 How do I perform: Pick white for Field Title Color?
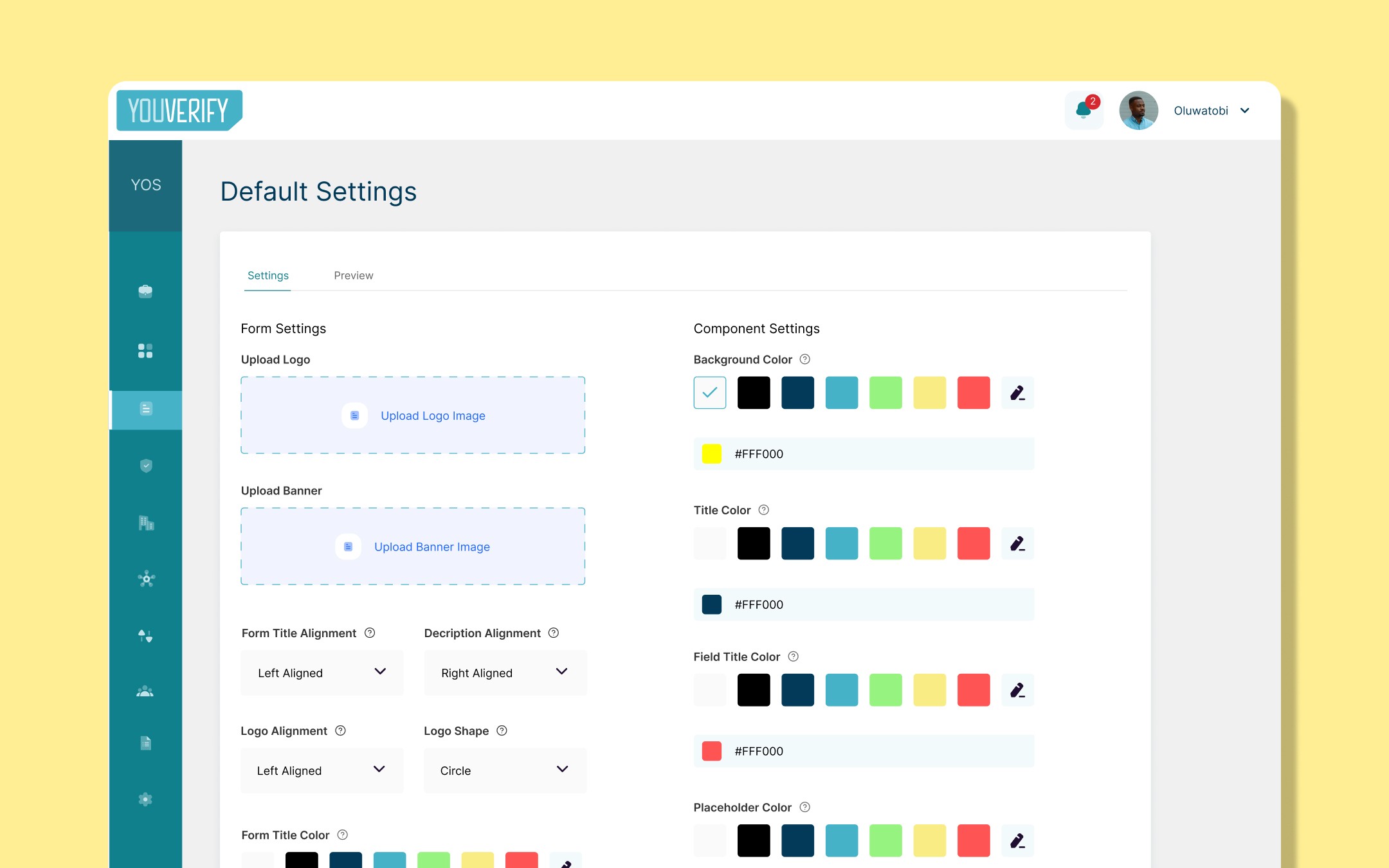tap(710, 690)
